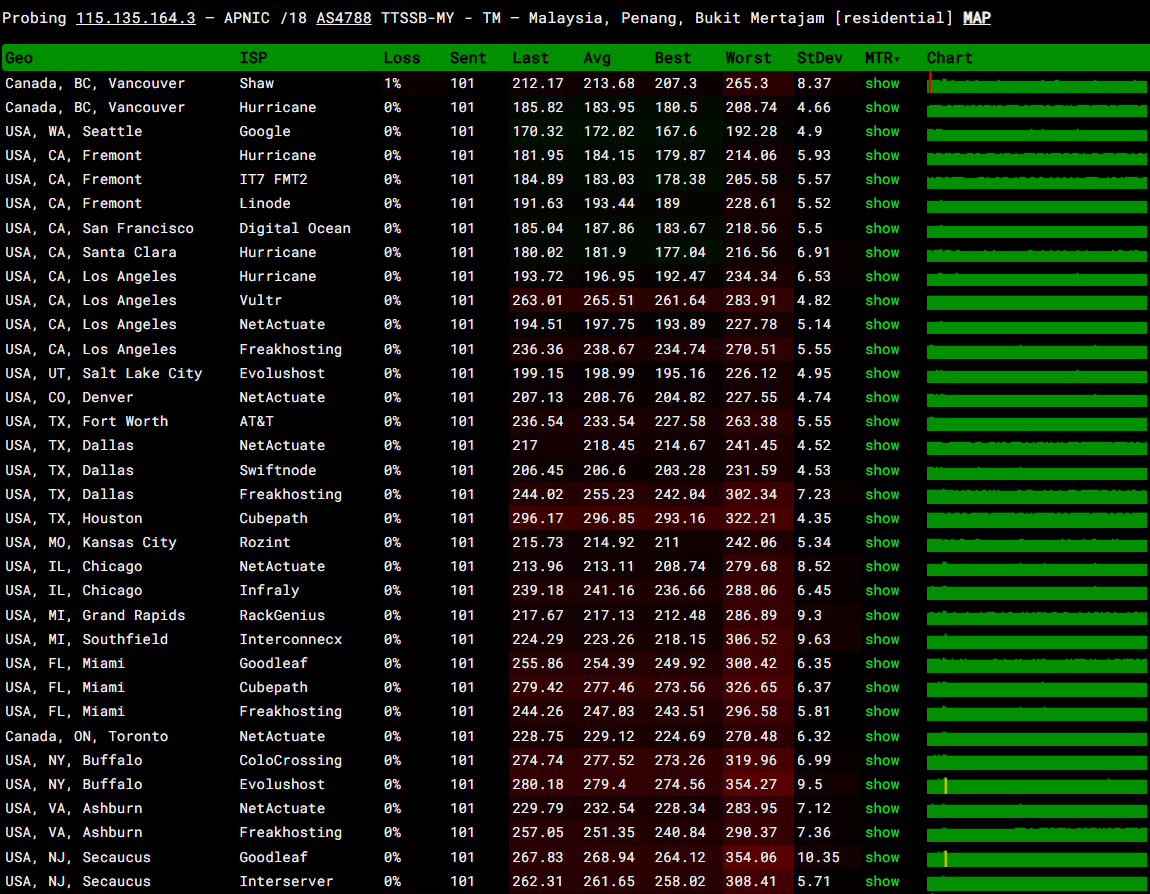Image resolution: width=1150 pixels, height=894 pixels.
Task: Show MTR for Secaucus Goodleaf row
Action: 882,858
